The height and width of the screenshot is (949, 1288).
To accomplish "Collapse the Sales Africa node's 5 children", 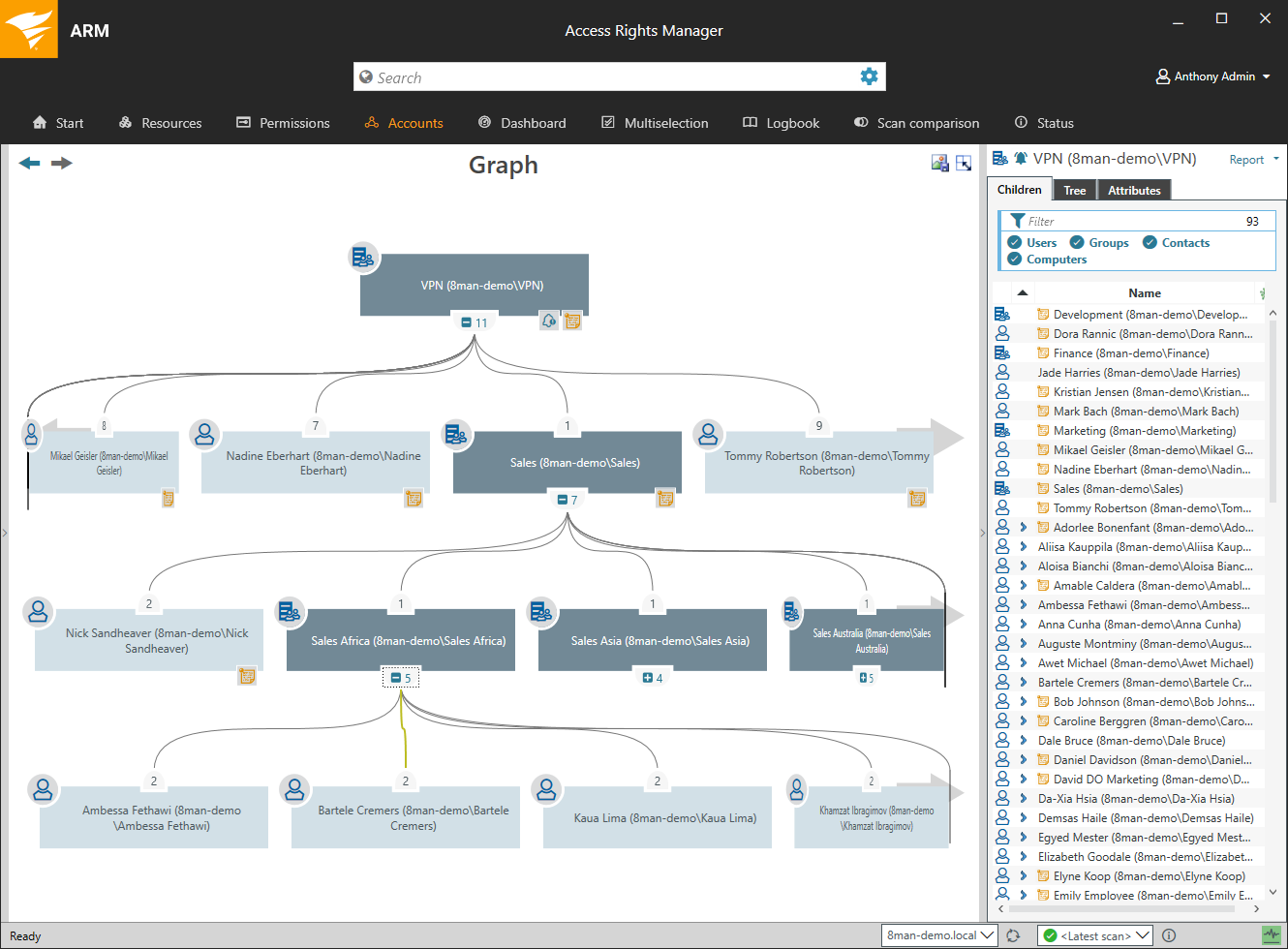I will tap(395, 678).
